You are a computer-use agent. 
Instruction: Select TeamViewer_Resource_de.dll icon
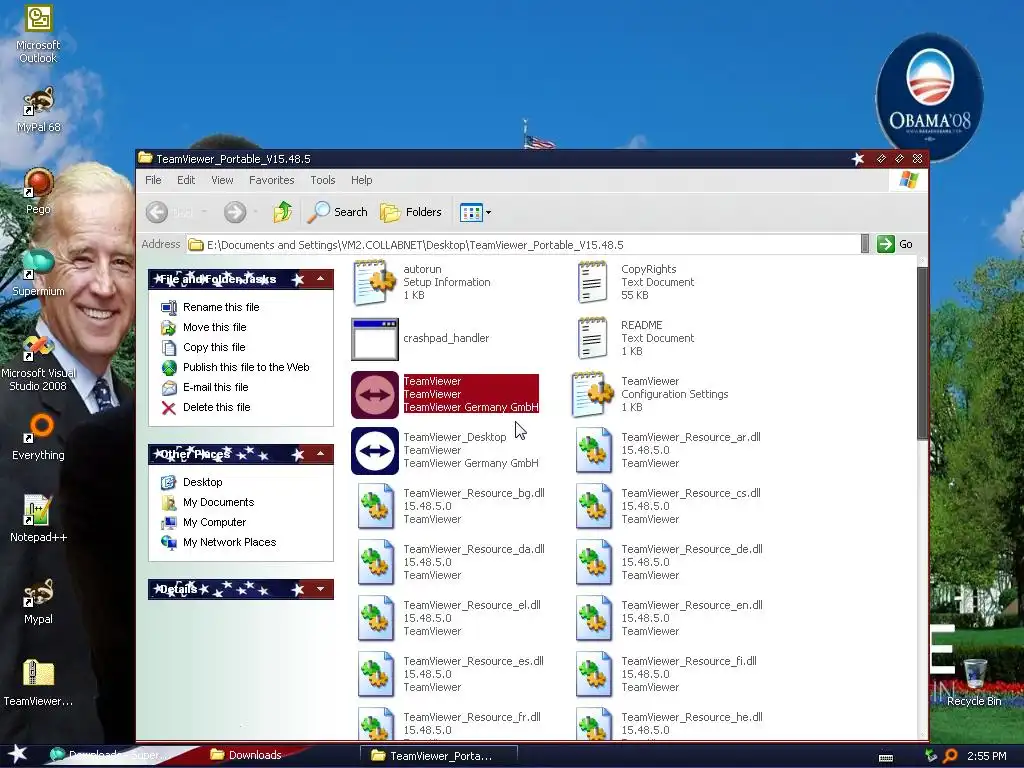point(593,562)
